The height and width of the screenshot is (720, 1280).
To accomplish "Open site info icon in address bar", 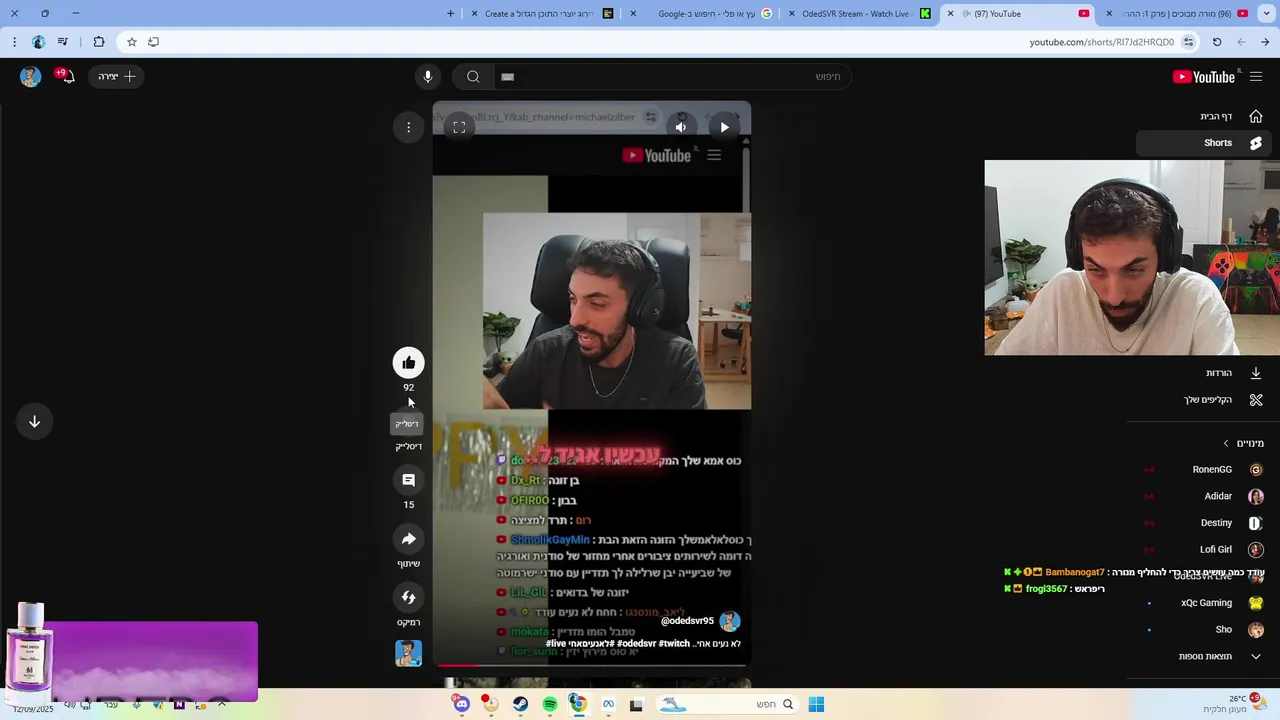I will click(1188, 42).
